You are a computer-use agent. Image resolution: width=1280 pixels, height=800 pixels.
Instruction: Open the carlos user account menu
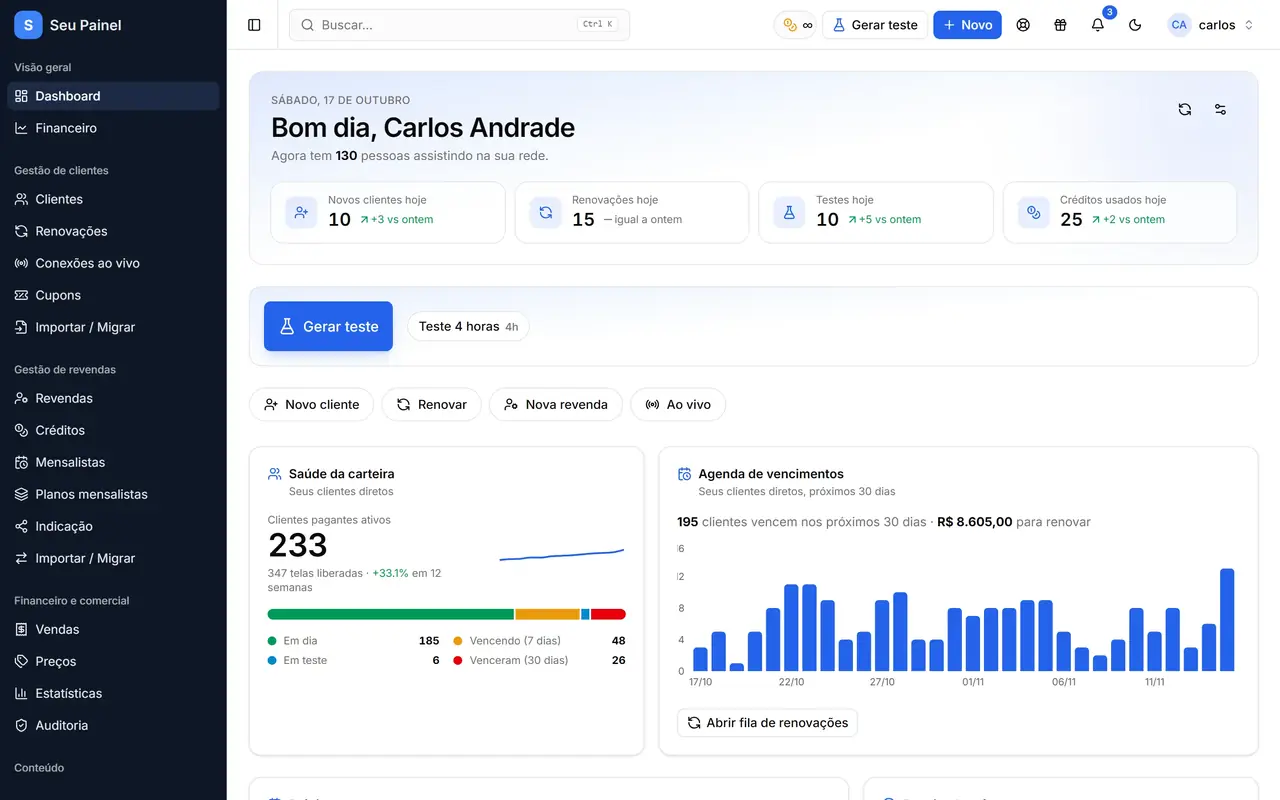point(1211,25)
